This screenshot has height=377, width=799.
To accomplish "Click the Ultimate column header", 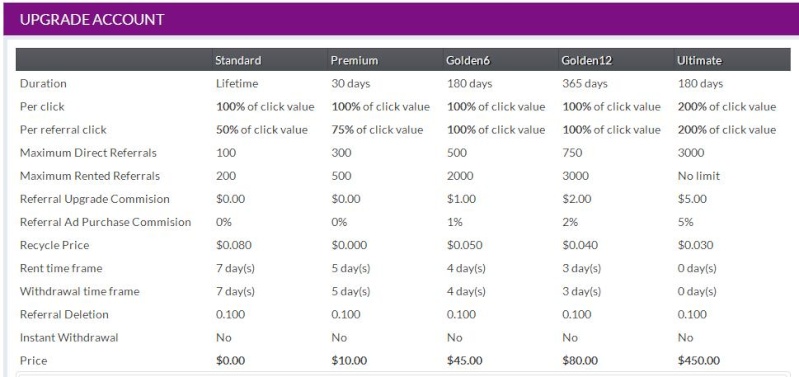I will click(x=699, y=60).
